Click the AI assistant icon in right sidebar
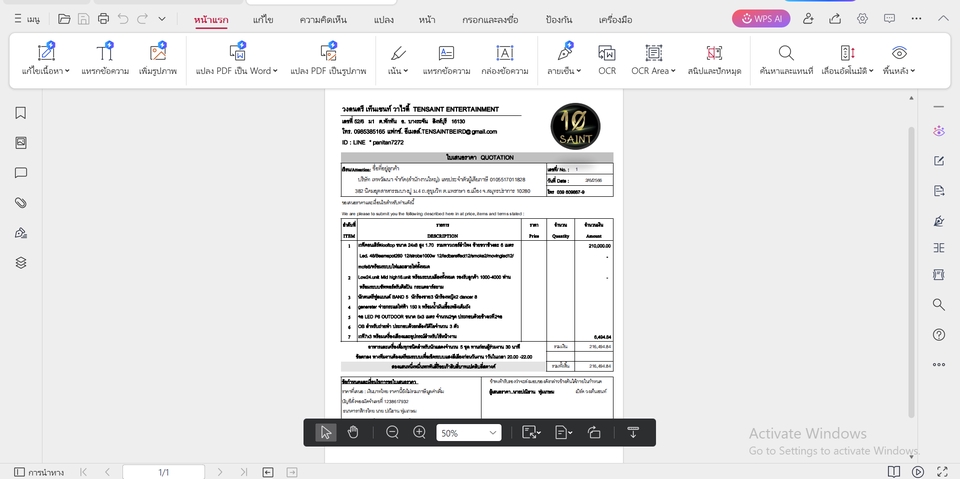Image resolution: width=960 pixels, height=479 pixels. (939, 131)
